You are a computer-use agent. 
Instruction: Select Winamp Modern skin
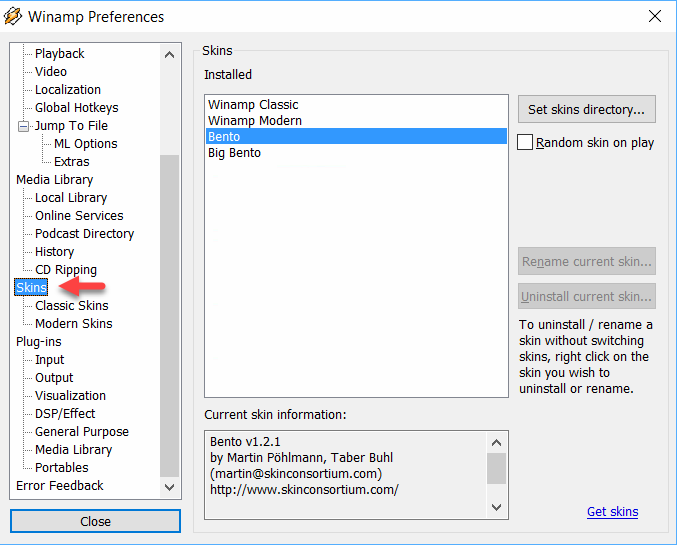coord(356,120)
